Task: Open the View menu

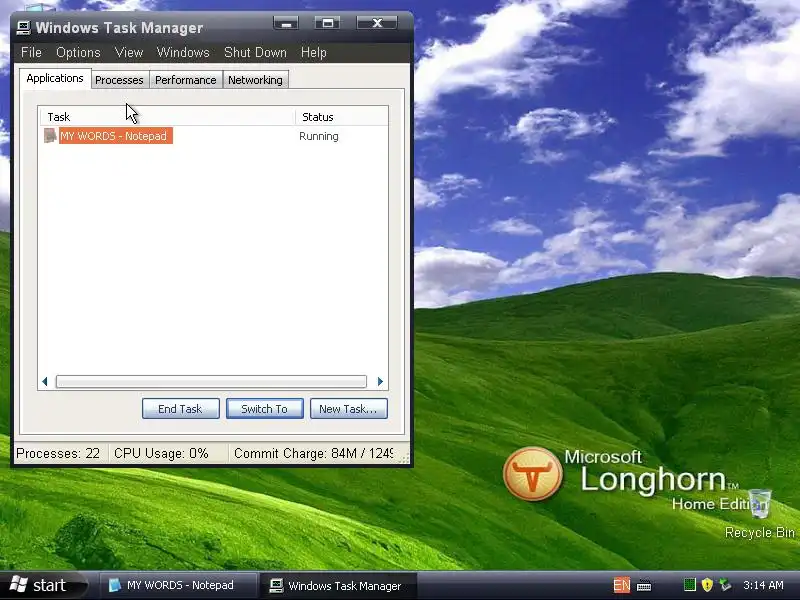Action: (x=129, y=53)
